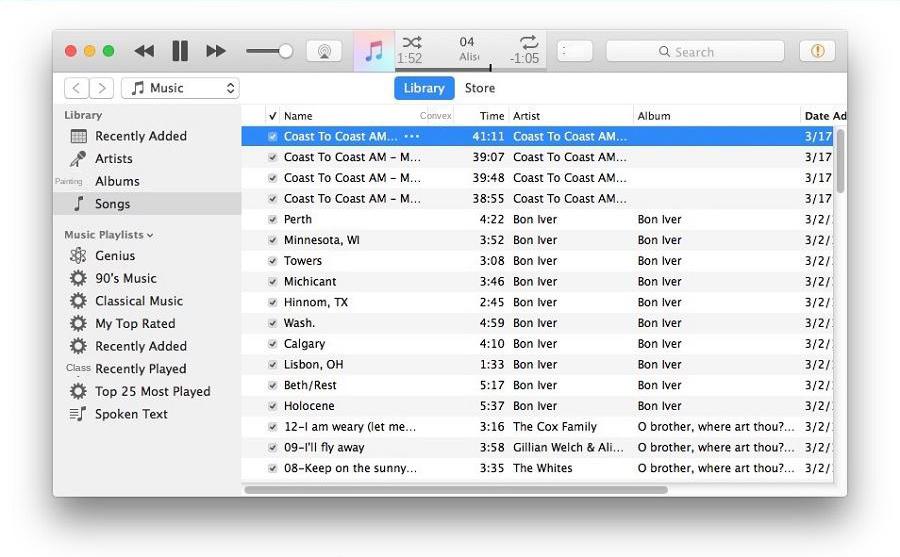900x557 pixels.
Task: Click the Search field
Action: click(x=695, y=51)
